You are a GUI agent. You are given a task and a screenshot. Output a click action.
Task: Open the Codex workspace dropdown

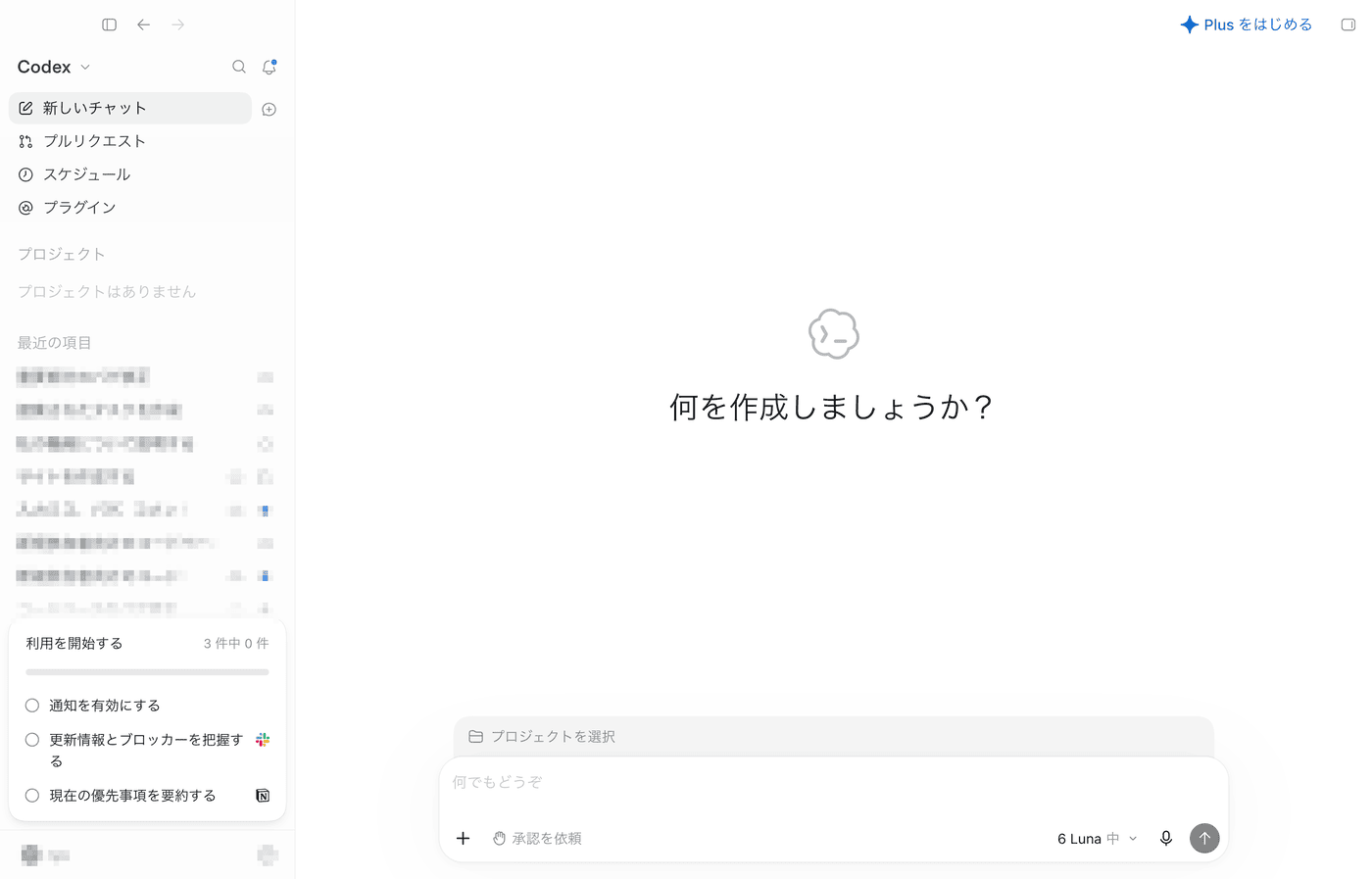click(x=54, y=67)
